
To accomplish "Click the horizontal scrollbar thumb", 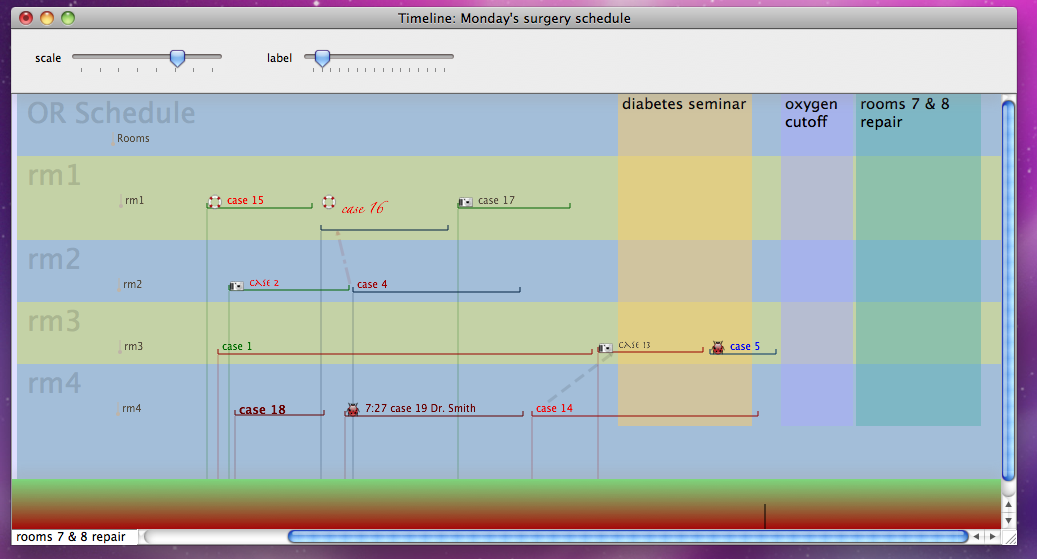I will coord(627,537).
